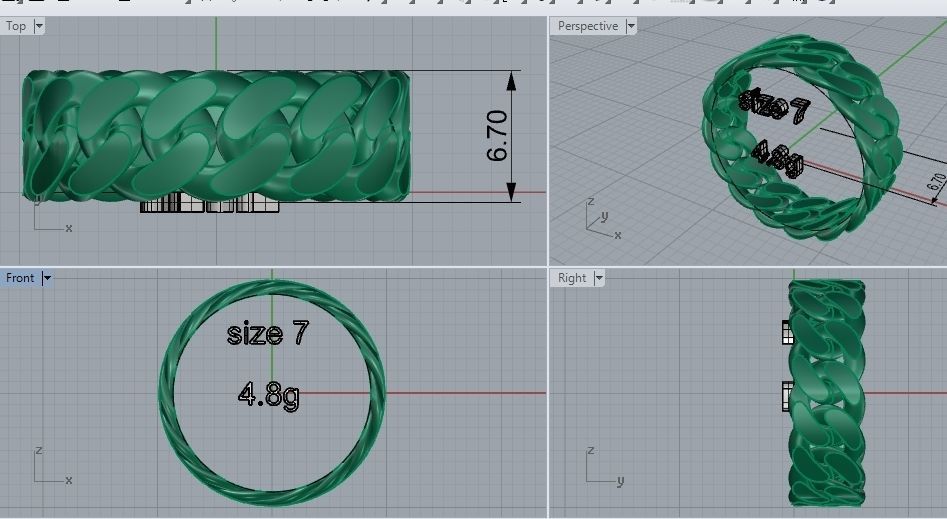Select the 3D "4.8g" text in Perspective view

click(x=777, y=160)
